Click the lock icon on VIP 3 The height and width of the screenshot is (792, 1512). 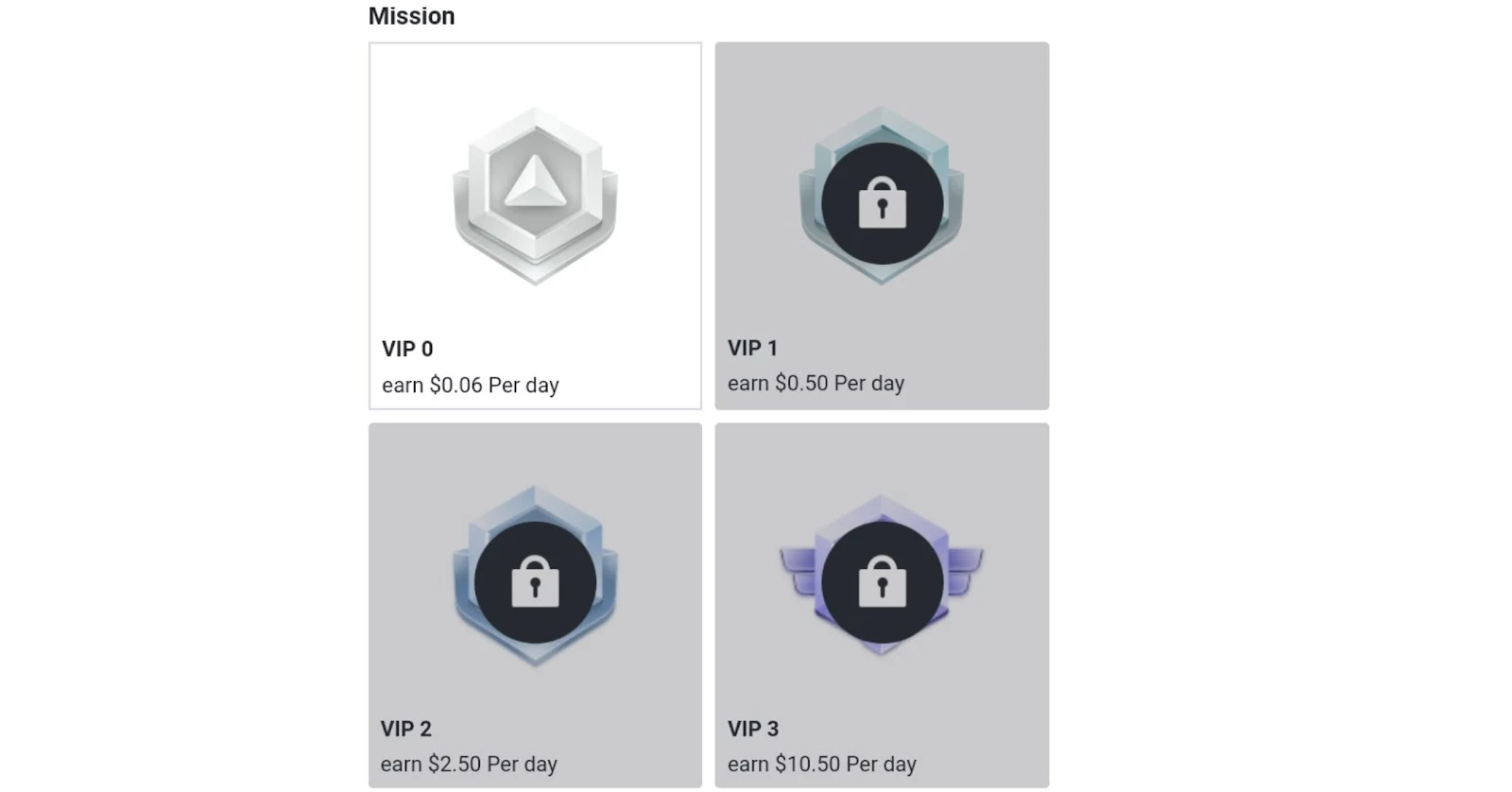click(x=882, y=581)
